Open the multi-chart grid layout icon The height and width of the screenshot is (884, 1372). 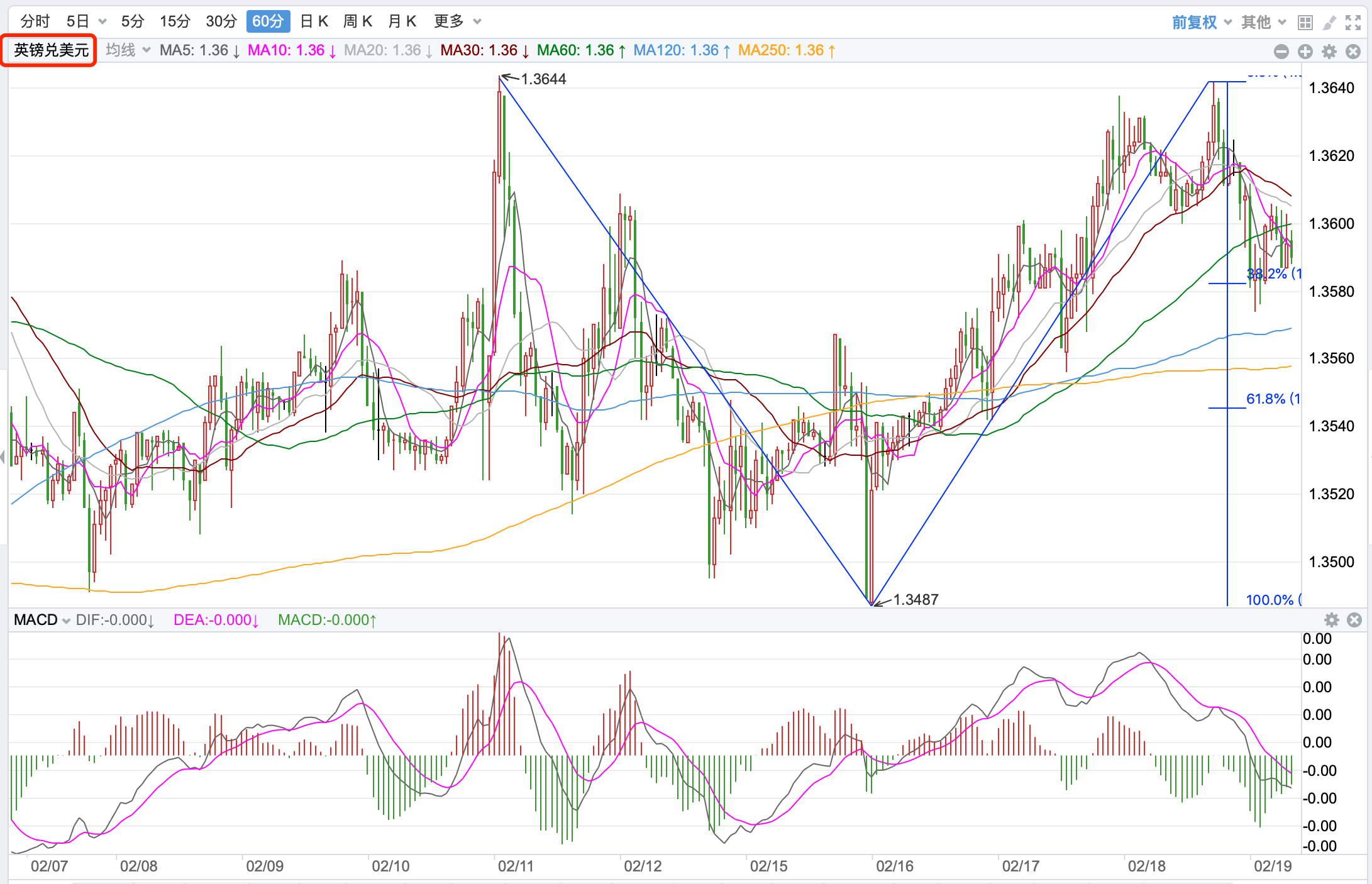tap(1305, 23)
